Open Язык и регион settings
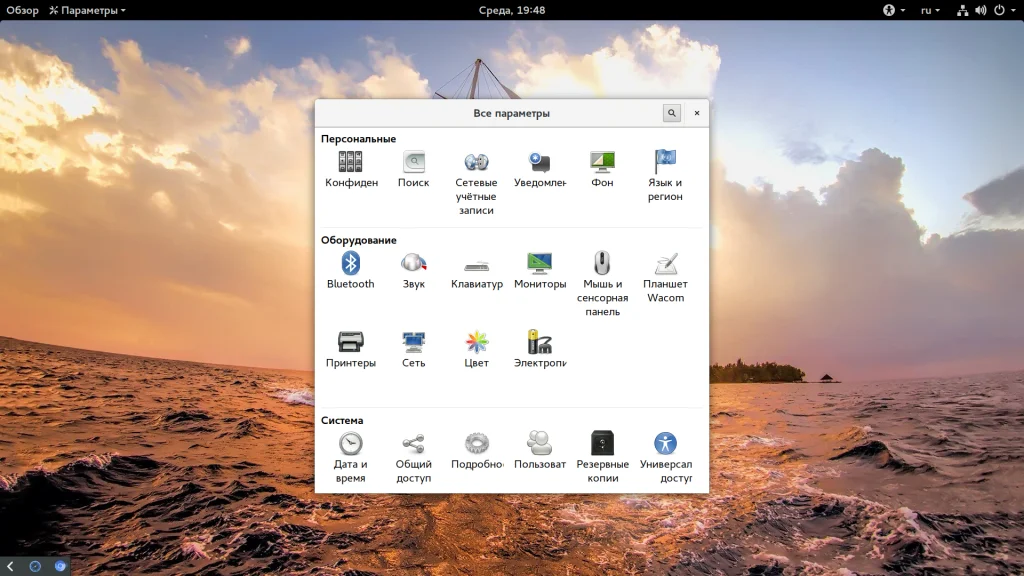This screenshot has height=576, width=1024. tap(665, 163)
